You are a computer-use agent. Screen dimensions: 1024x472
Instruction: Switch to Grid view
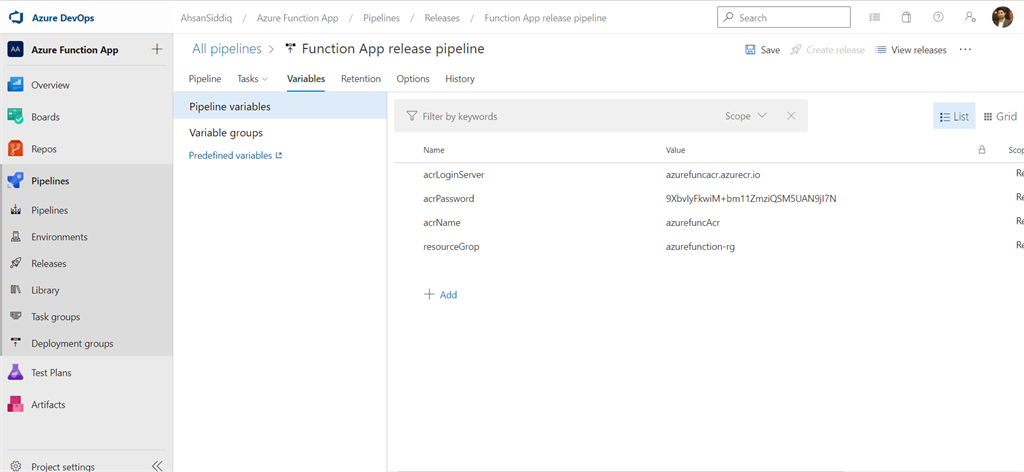[x=1000, y=116]
